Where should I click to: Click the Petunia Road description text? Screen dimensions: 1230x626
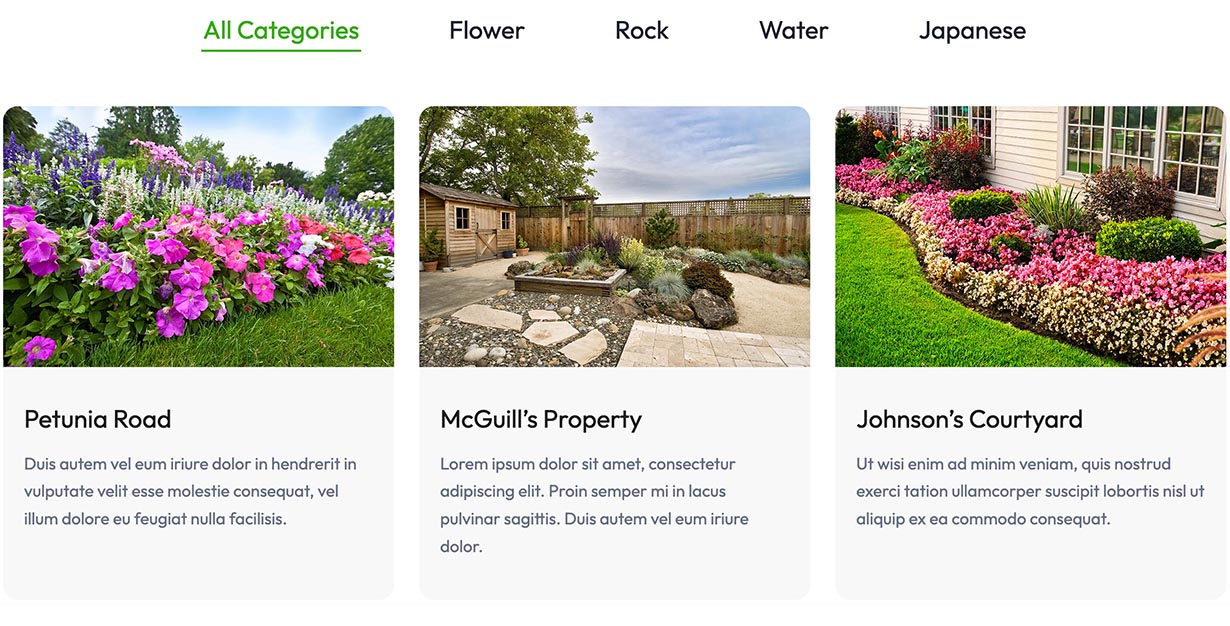[x=191, y=491]
